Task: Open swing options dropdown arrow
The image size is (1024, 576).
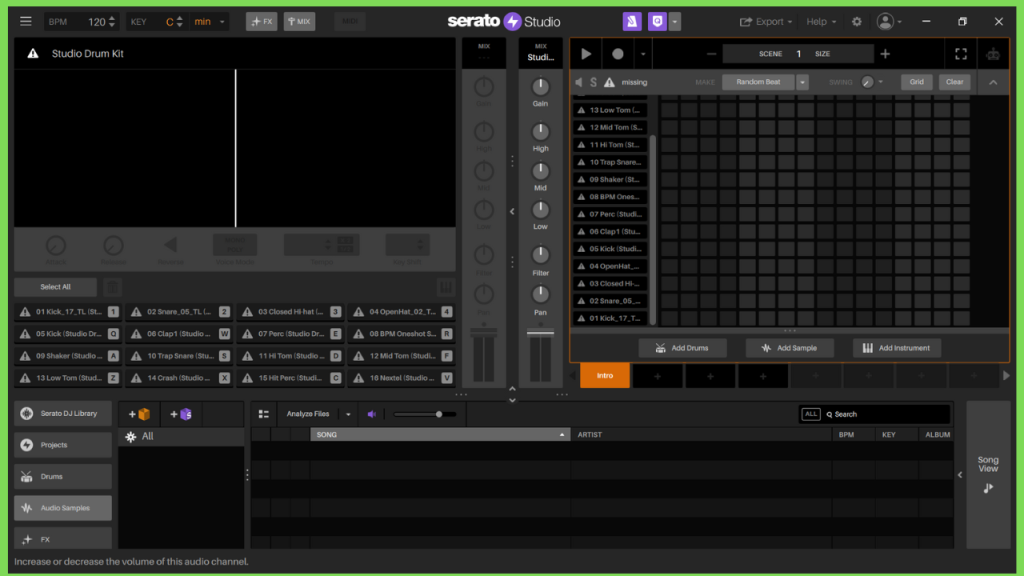Action: (x=881, y=82)
